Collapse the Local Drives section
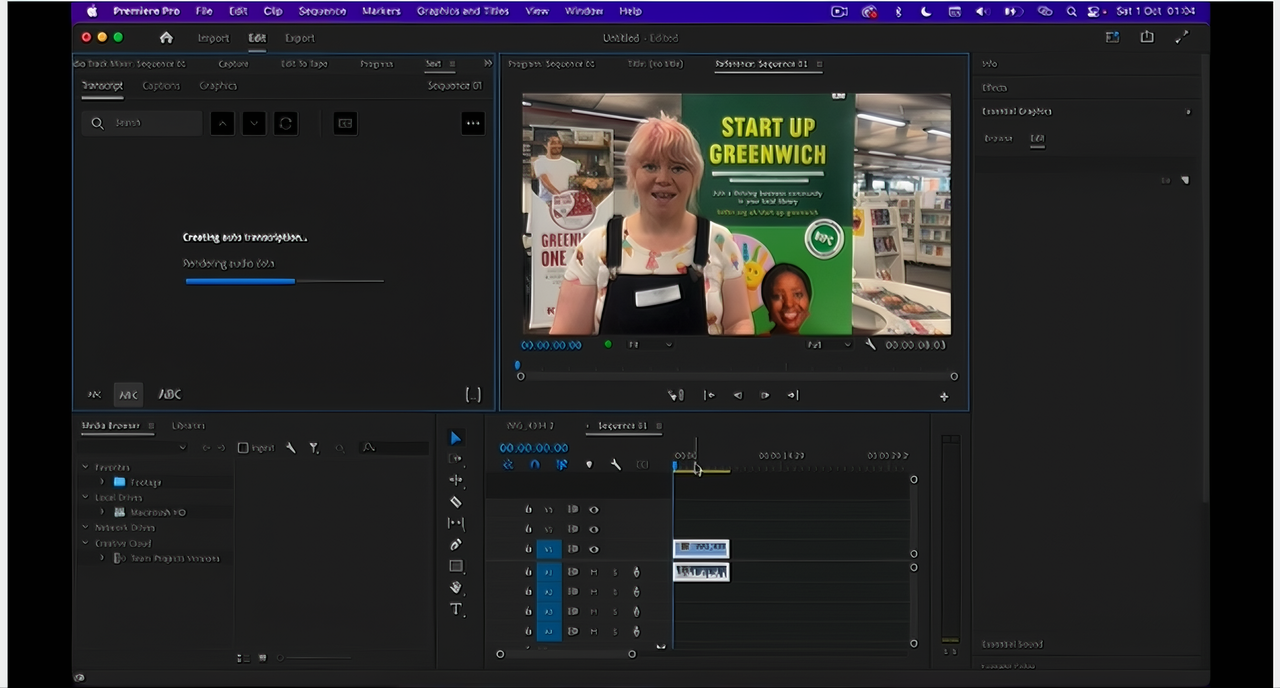The width and height of the screenshot is (1280, 688). [x=86, y=497]
